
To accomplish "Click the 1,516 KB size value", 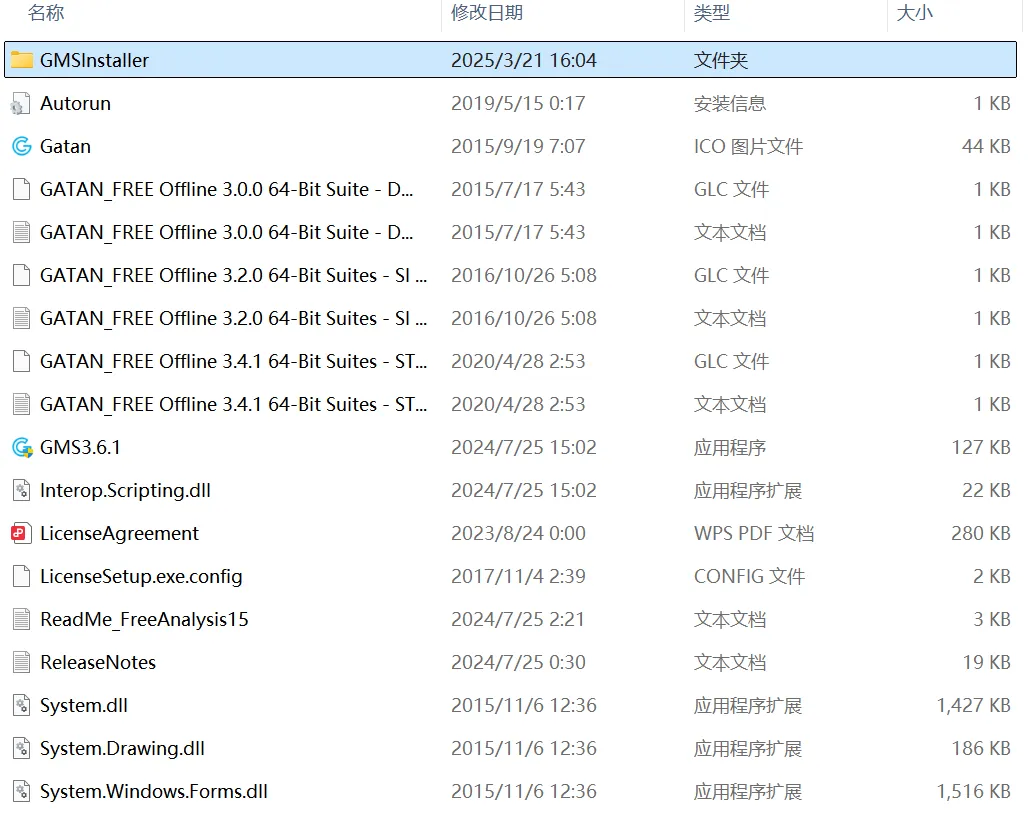I will pos(974,791).
